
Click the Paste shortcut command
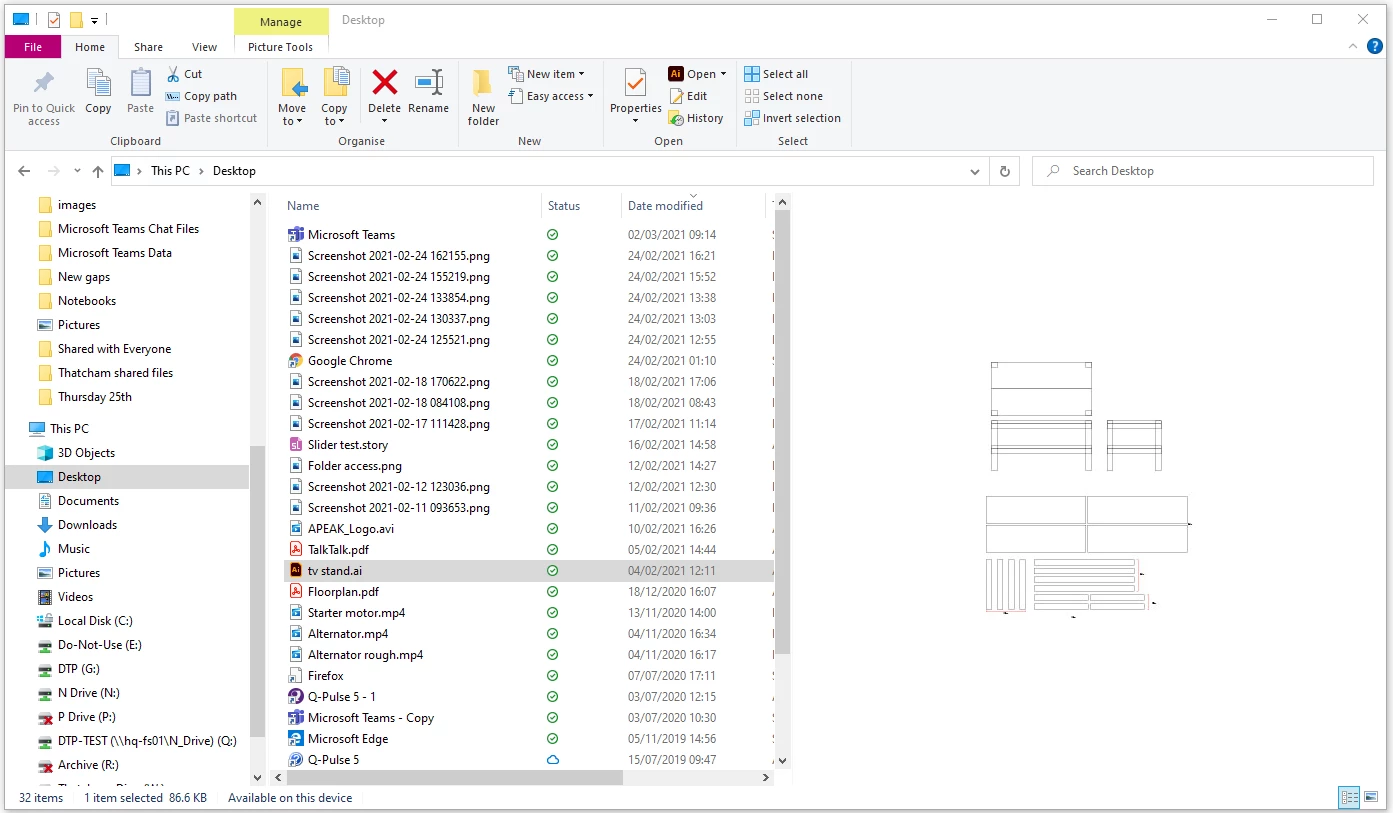211,118
